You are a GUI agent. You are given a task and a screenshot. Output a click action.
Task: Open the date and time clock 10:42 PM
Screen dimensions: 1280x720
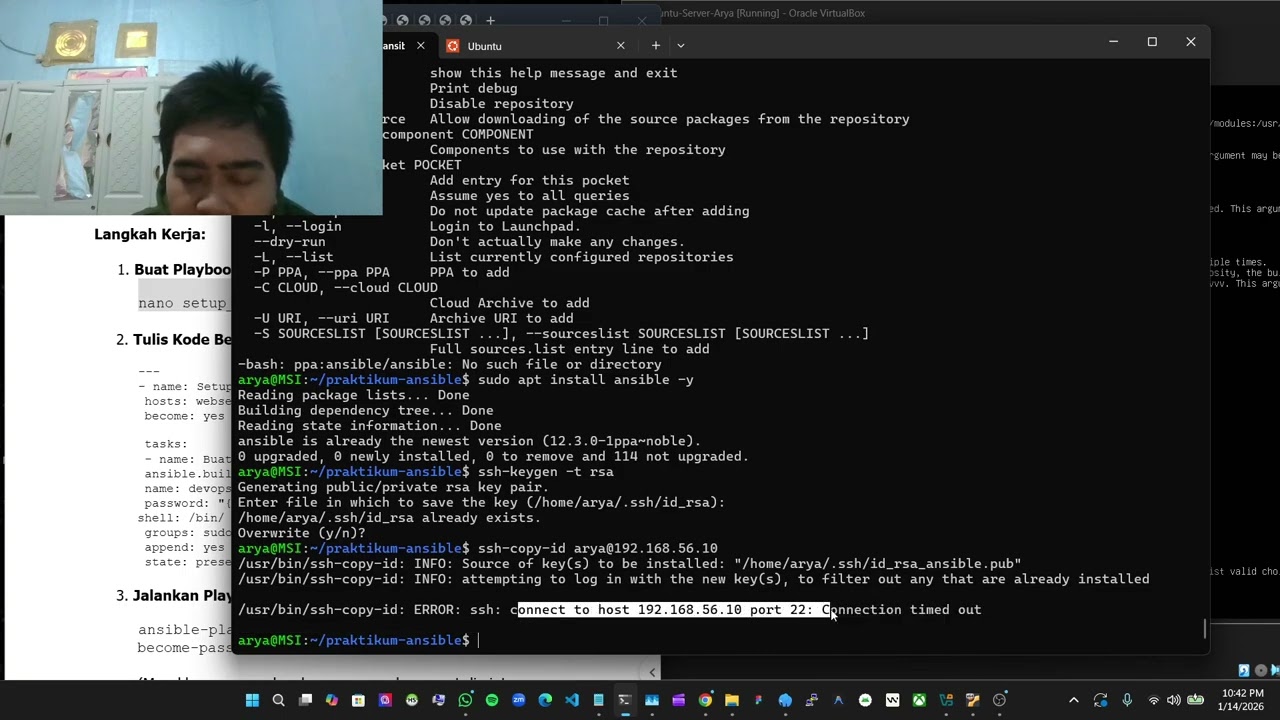(1242, 700)
